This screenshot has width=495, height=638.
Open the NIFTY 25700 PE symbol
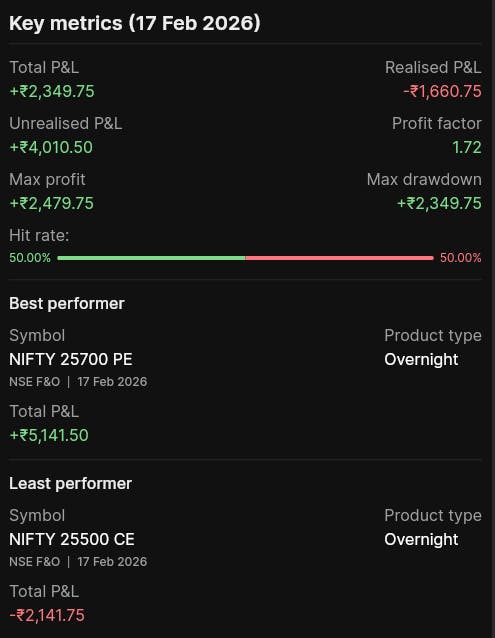(71, 359)
